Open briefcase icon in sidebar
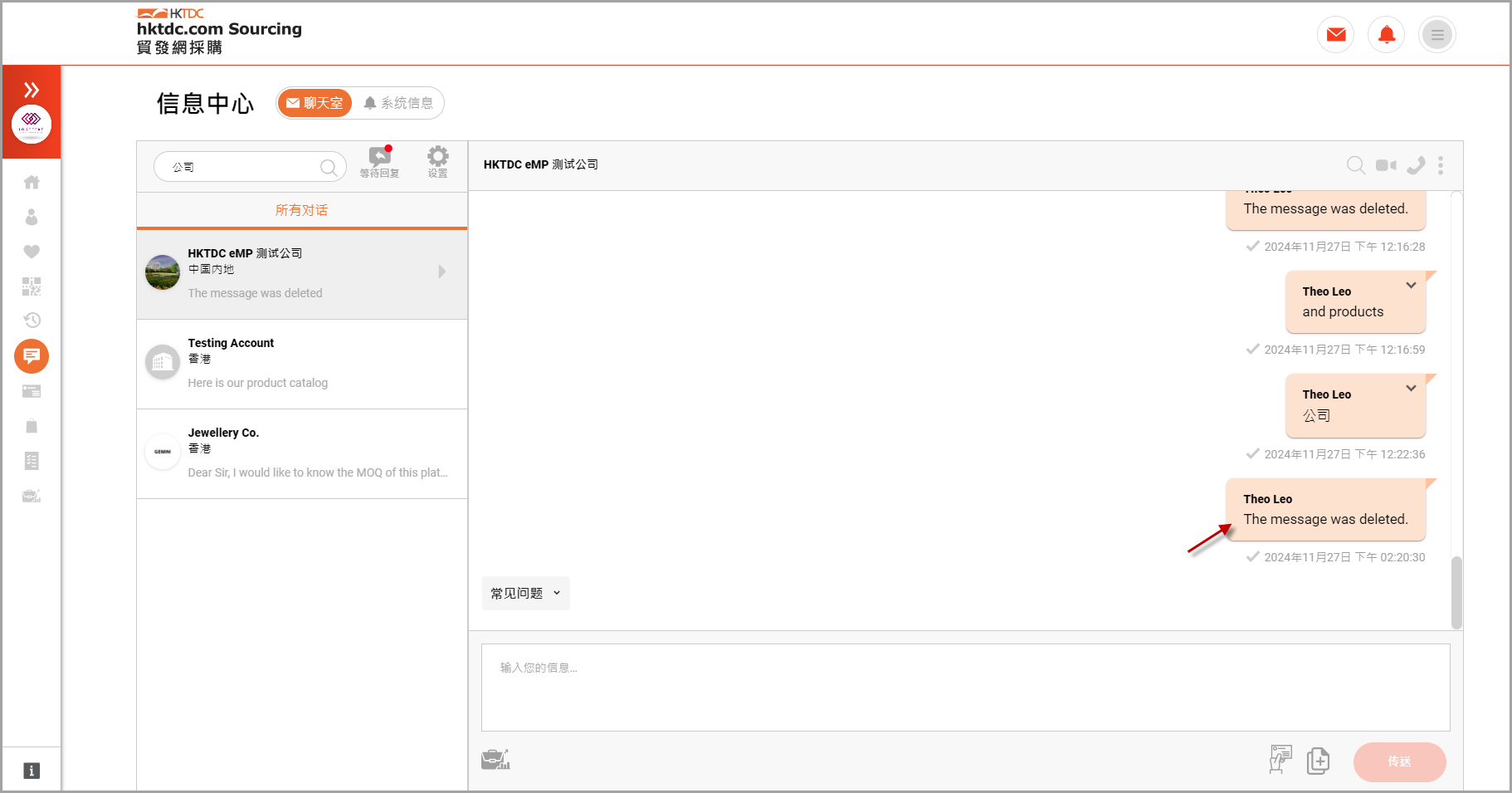 (32, 496)
